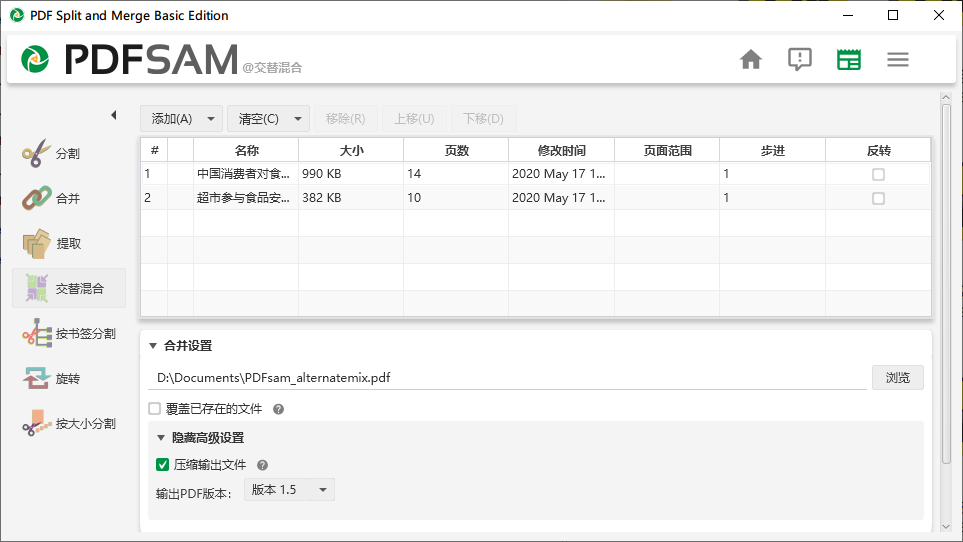Viewport: 963px width, 542px height.
Task: Click the scrollbar down arrow
Action: point(946,527)
